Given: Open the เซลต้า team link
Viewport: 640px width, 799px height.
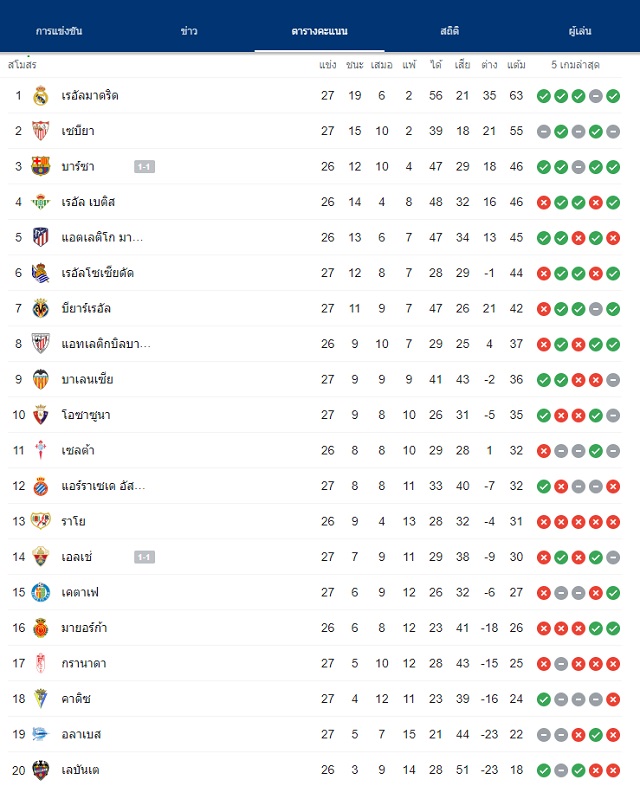Looking at the screenshot, I should tap(78, 450).
